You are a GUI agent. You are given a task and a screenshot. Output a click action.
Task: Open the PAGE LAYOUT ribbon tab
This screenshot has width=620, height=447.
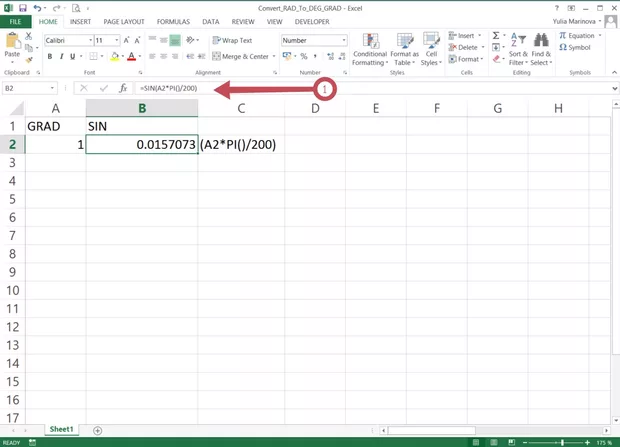pos(125,21)
